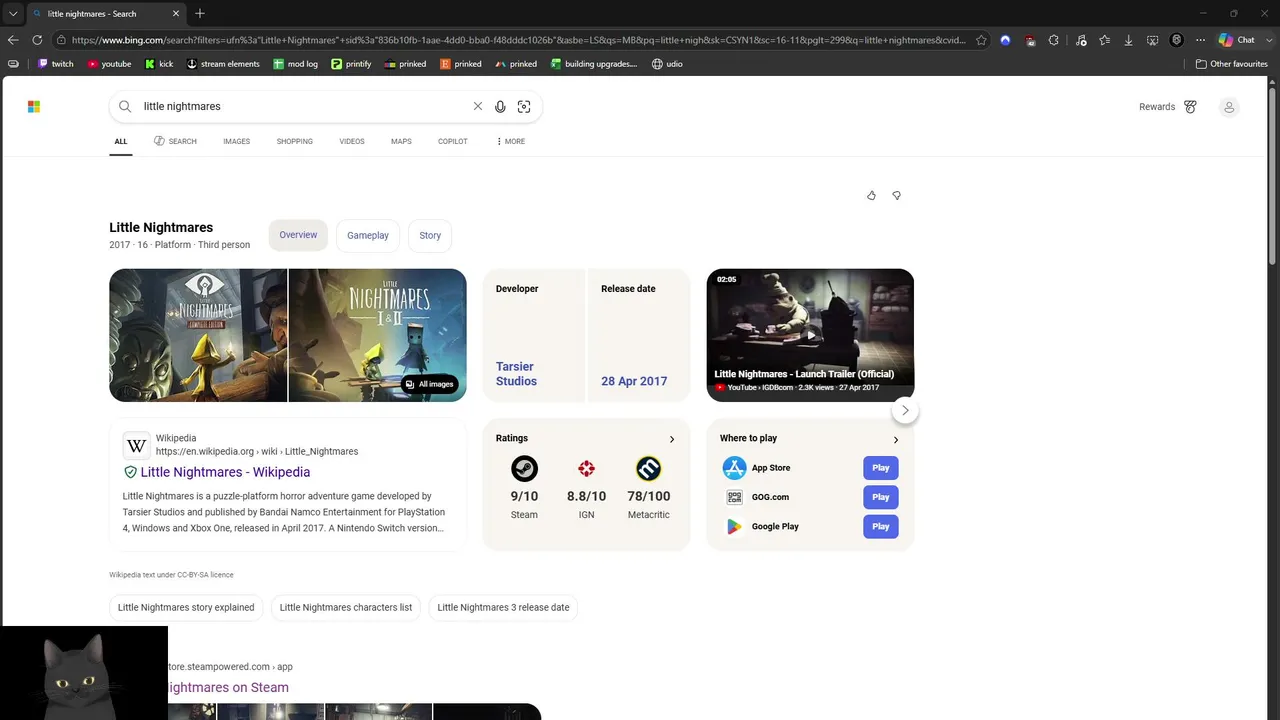Open the Complete Edition cover image
This screenshot has width=1280, height=720.
pyautogui.click(x=198, y=335)
